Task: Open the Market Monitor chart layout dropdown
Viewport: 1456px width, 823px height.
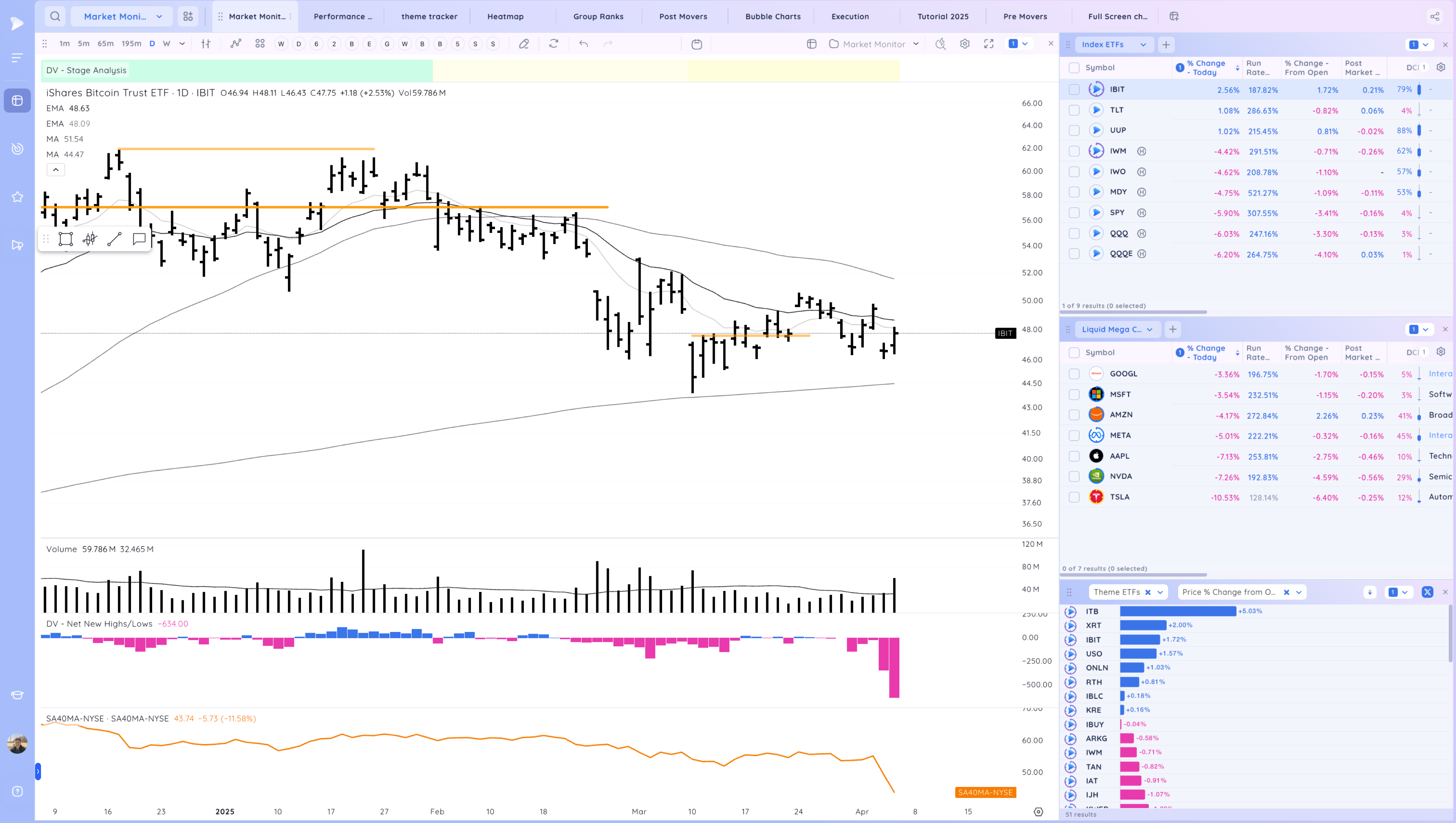Action: click(x=874, y=44)
